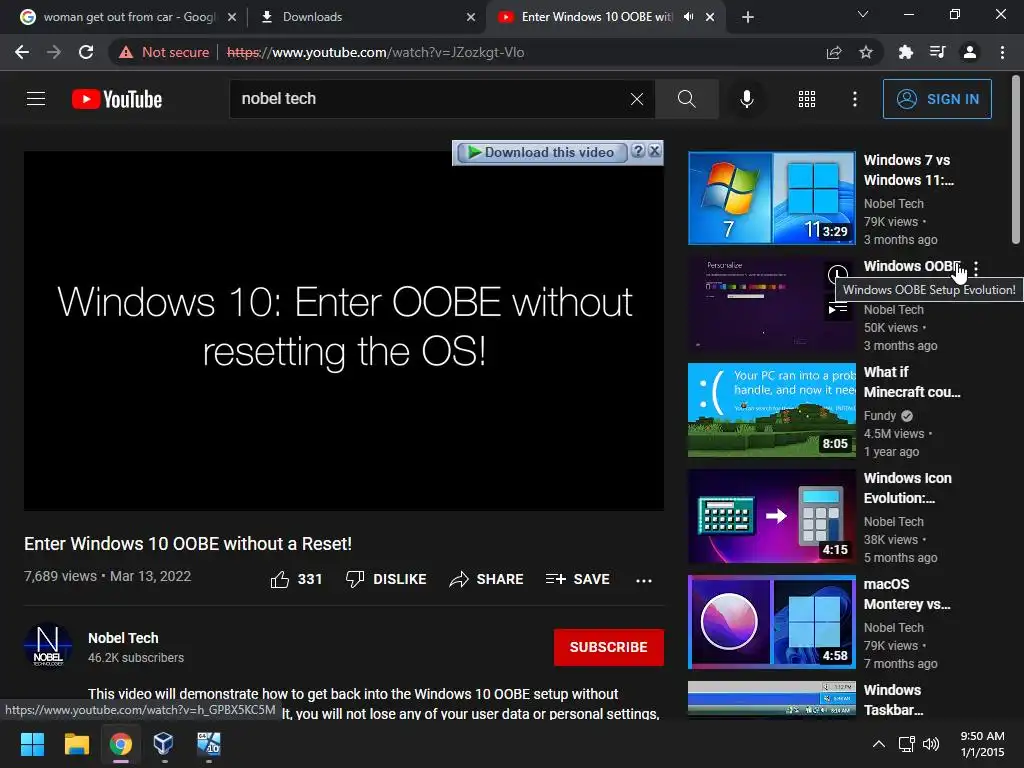Screen dimensions: 1024x768
Task: Click the What if Minecraft title
Action: pyautogui.click(x=912, y=382)
